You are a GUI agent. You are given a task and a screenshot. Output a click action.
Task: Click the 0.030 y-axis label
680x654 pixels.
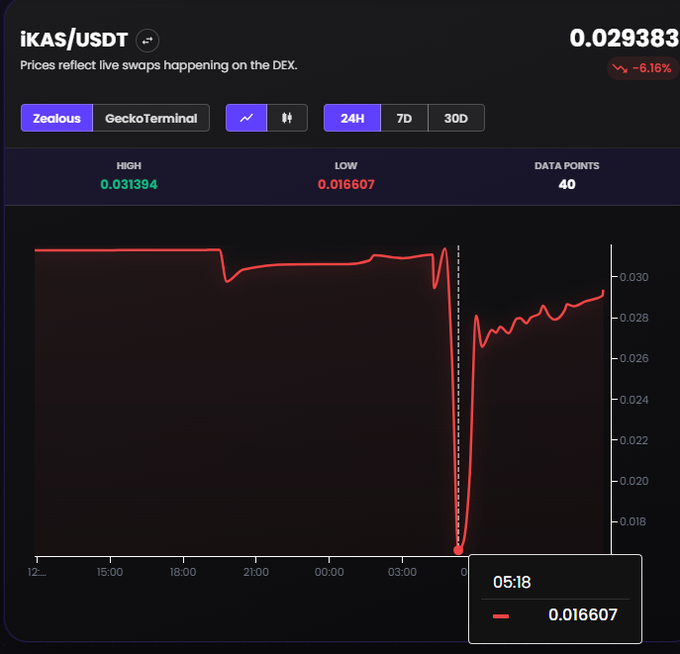(x=634, y=277)
